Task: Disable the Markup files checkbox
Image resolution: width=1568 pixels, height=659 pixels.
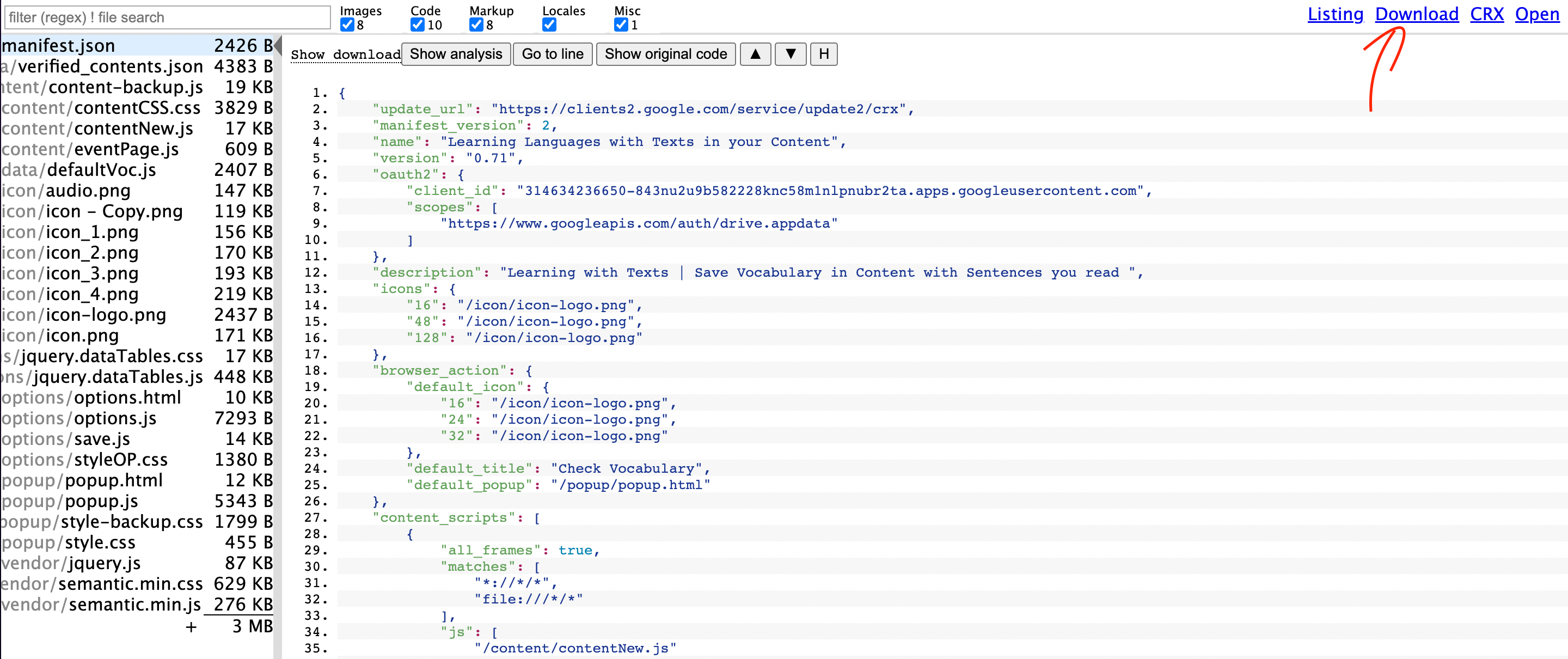Action: point(476,25)
